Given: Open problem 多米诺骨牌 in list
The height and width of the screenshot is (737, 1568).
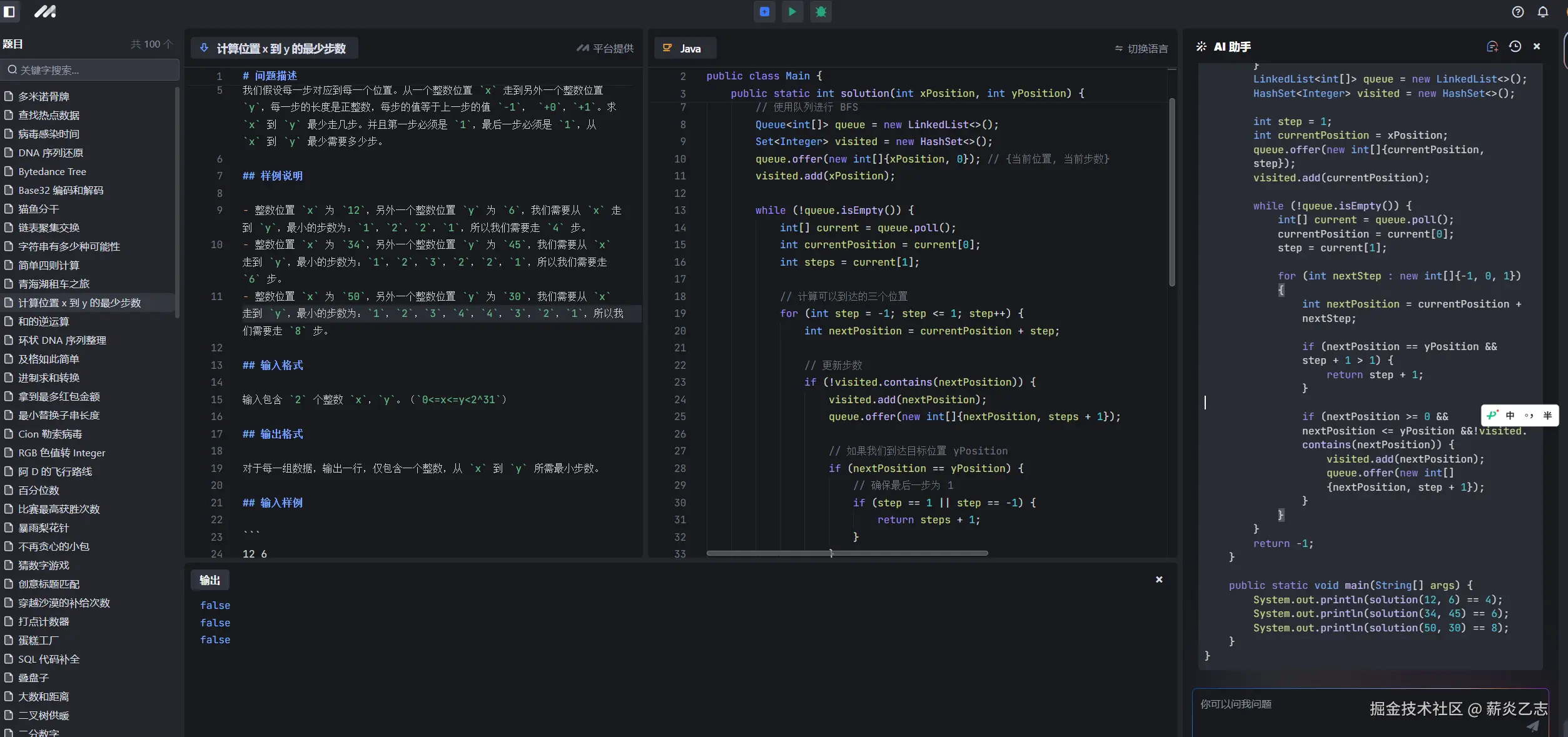Looking at the screenshot, I should 44,96.
